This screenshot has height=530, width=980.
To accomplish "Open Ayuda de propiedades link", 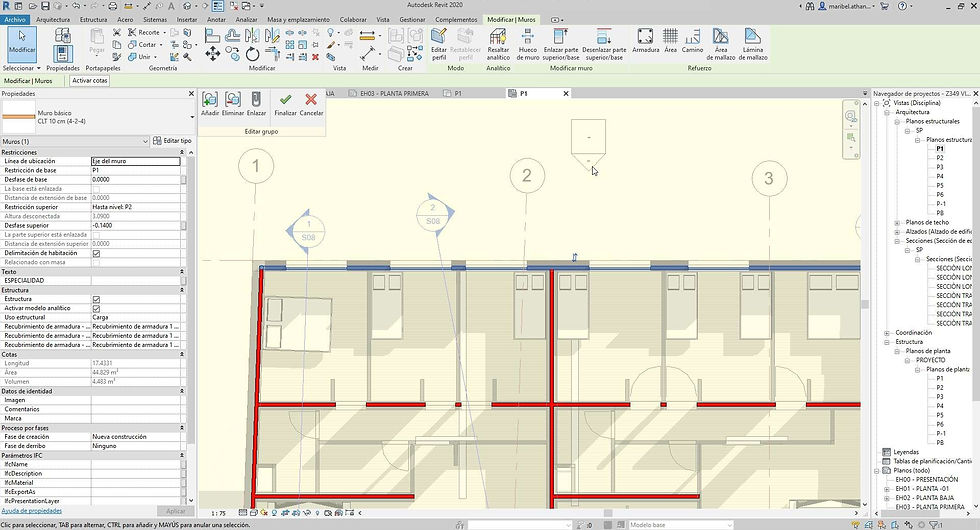I will [31, 511].
